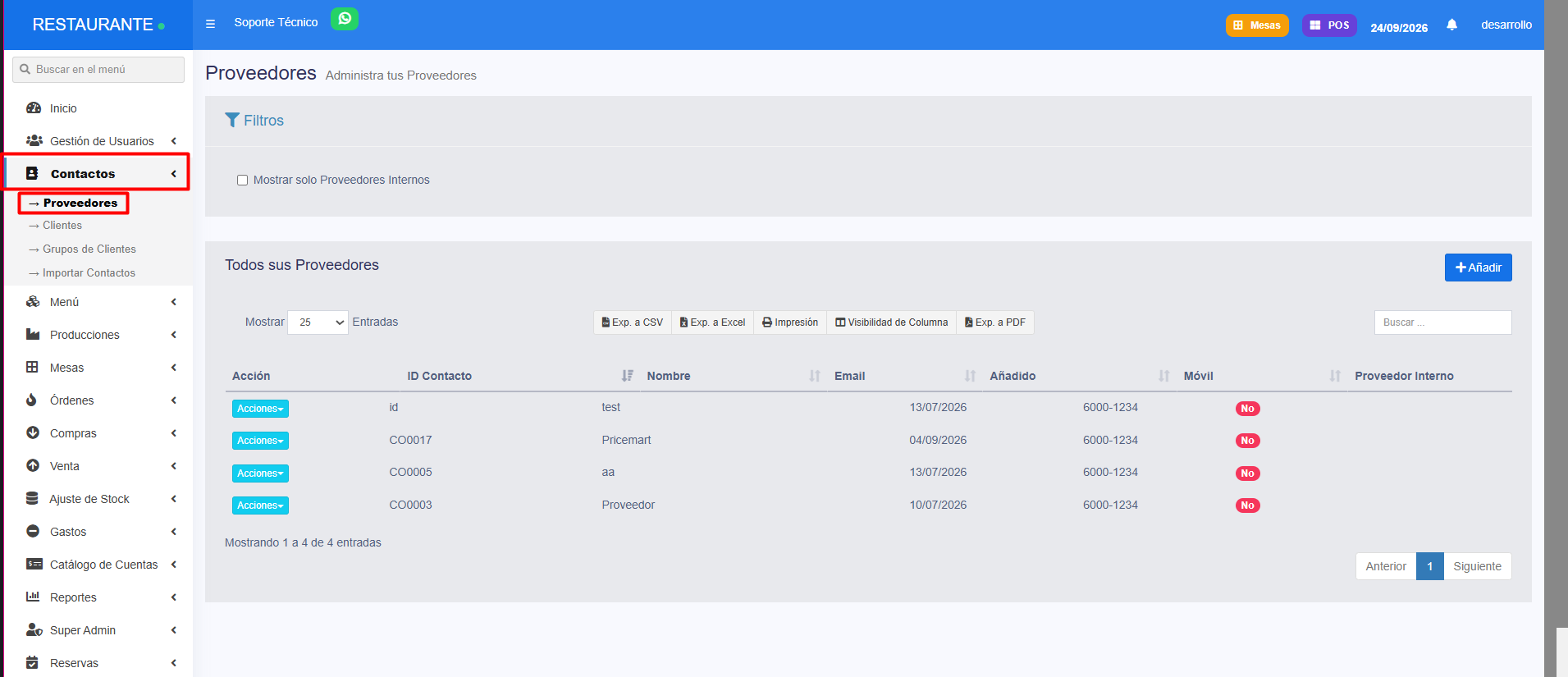Click the Mesas grid icon in sidebar
This screenshot has width=1568, height=677.
32,367
